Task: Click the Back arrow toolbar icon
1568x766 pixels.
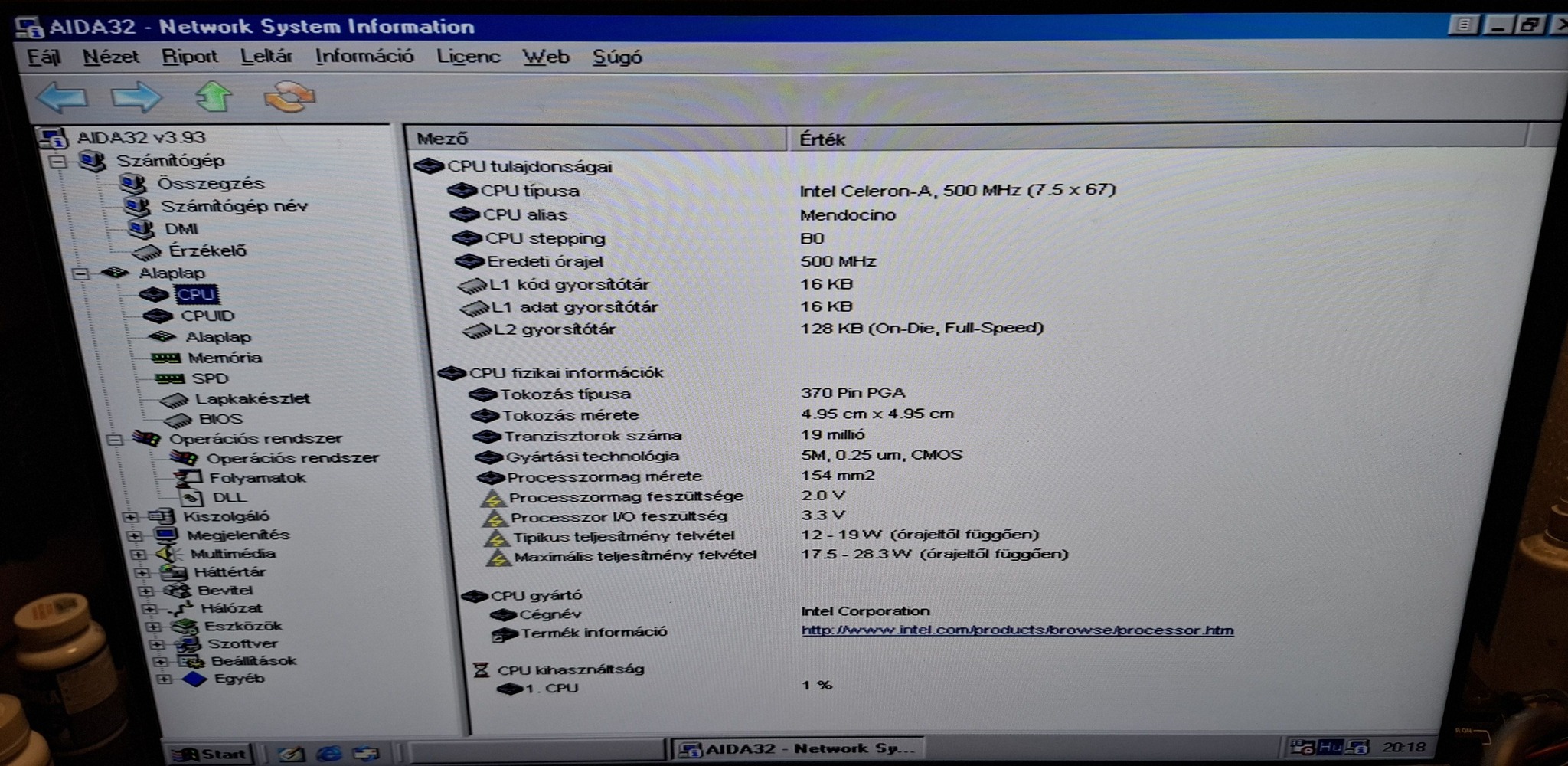Action: [x=61, y=97]
